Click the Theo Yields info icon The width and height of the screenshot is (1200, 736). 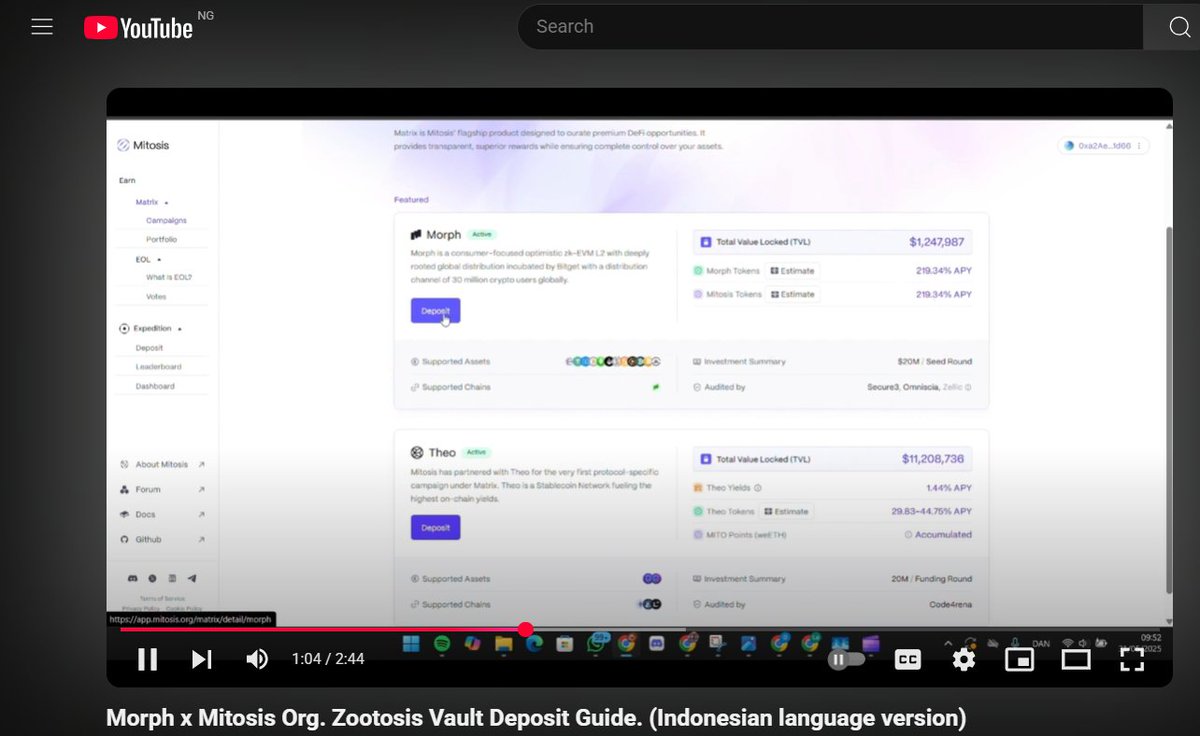[757, 488]
